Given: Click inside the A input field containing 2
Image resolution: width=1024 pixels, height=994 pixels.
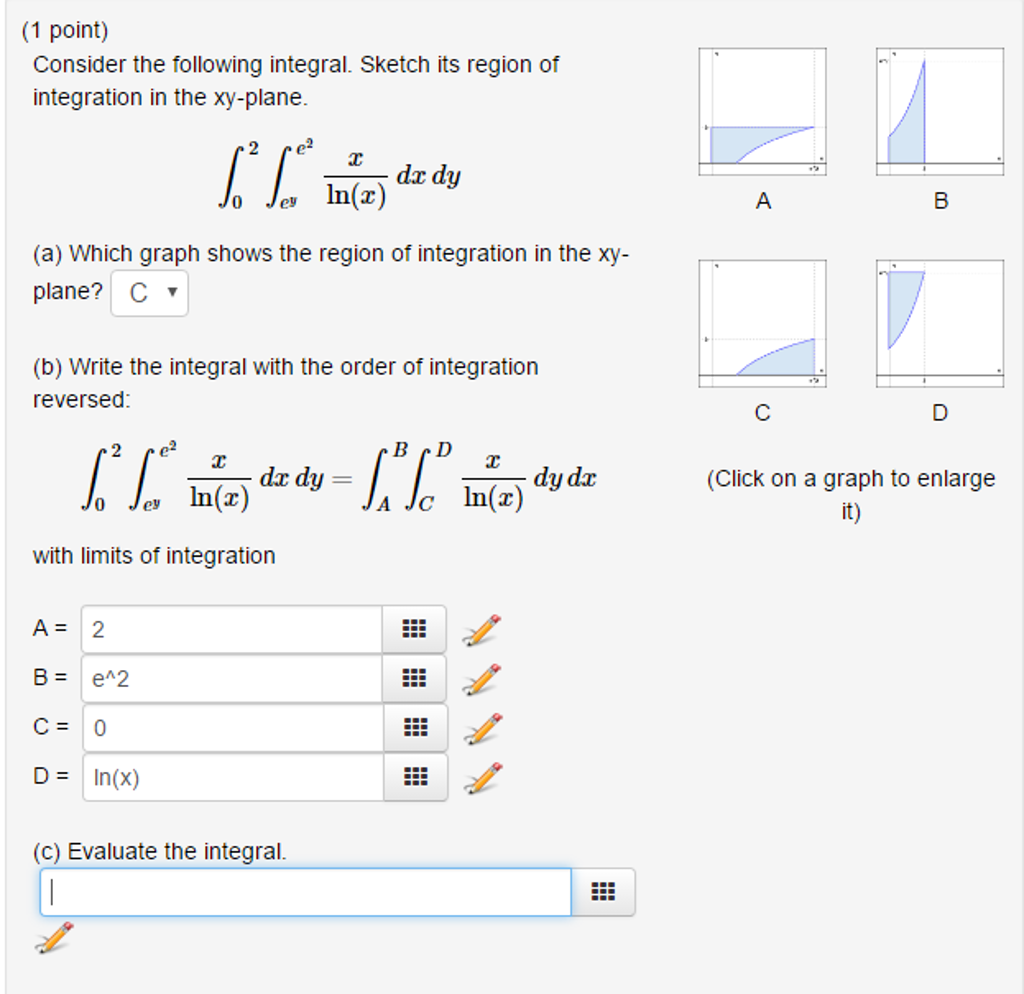Looking at the screenshot, I should tap(230, 628).
